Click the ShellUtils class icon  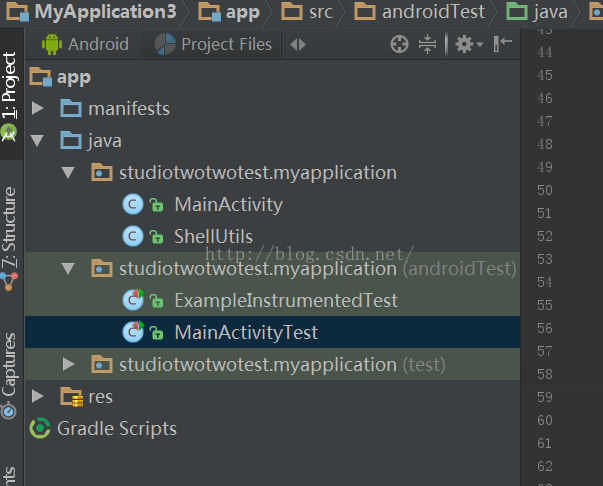pyautogui.click(x=132, y=237)
